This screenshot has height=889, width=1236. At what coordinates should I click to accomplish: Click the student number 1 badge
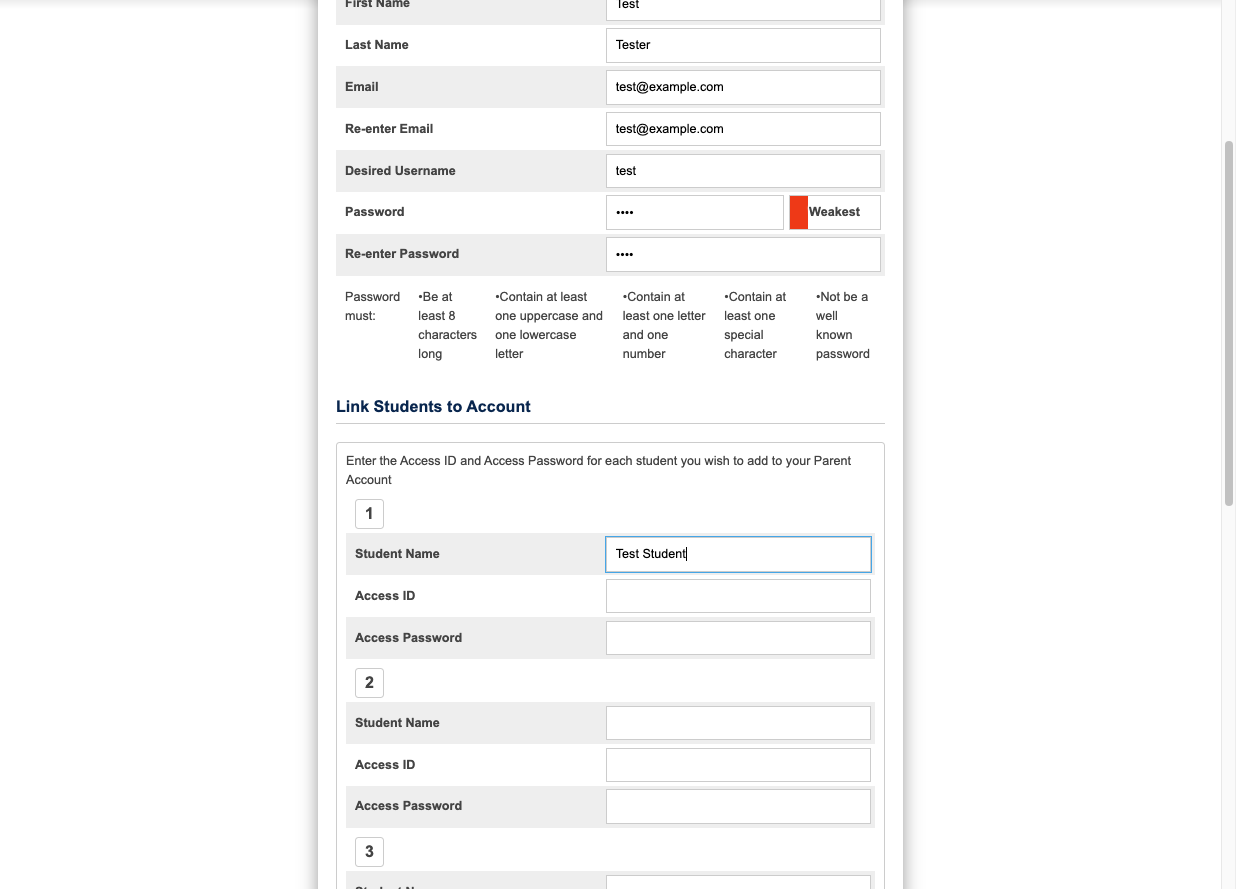pyautogui.click(x=369, y=513)
